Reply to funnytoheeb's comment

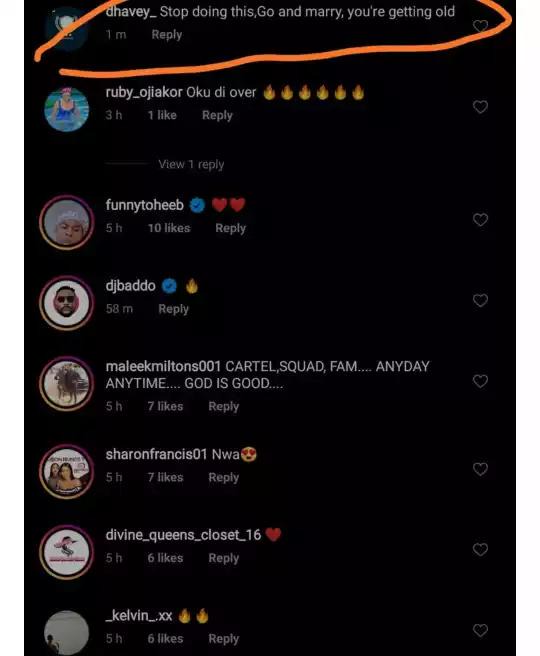[x=230, y=228]
